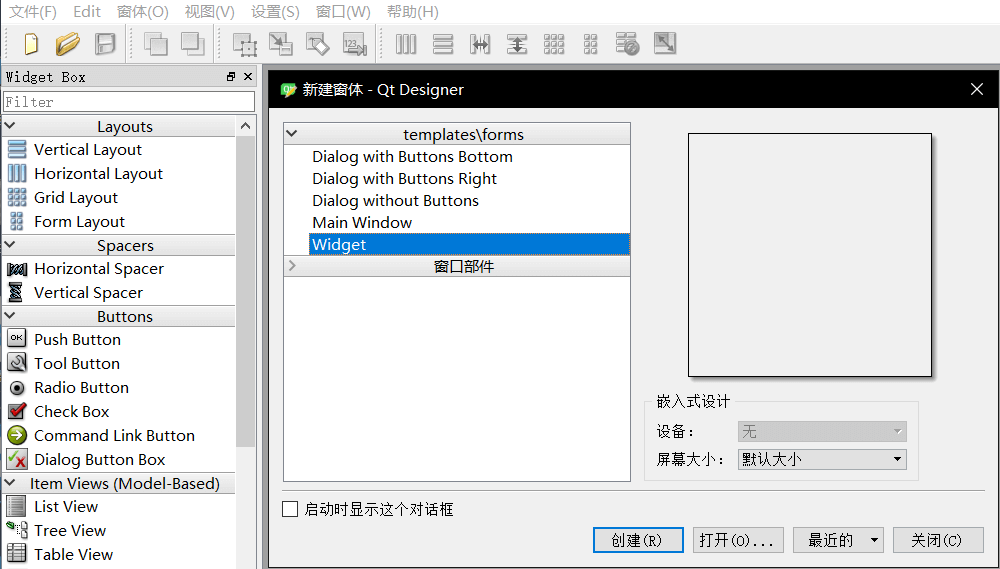Collapse the Buttons category

[10, 316]
